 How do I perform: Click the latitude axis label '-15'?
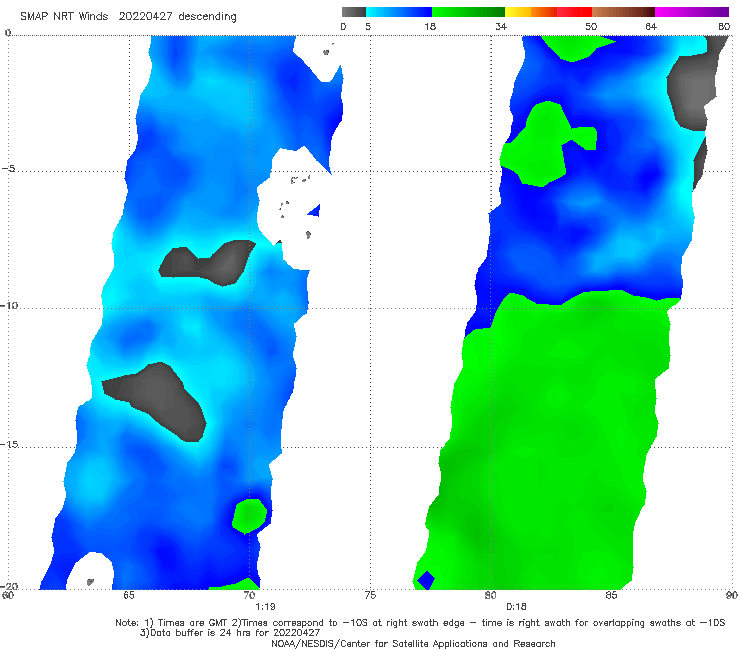(x=9, y=444)
